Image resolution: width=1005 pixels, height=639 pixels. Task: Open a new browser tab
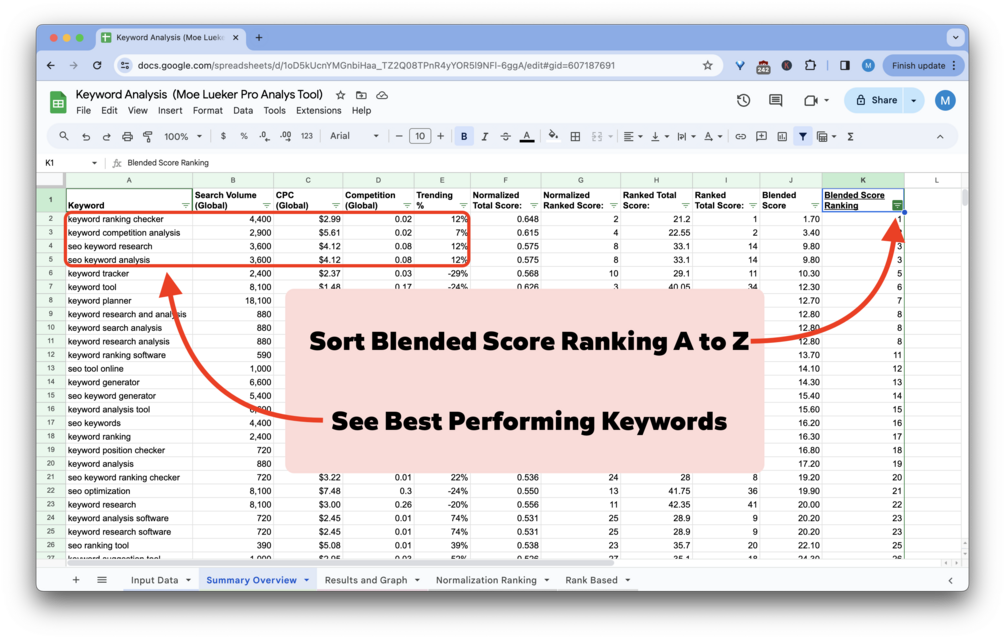(x=259, y=38)
